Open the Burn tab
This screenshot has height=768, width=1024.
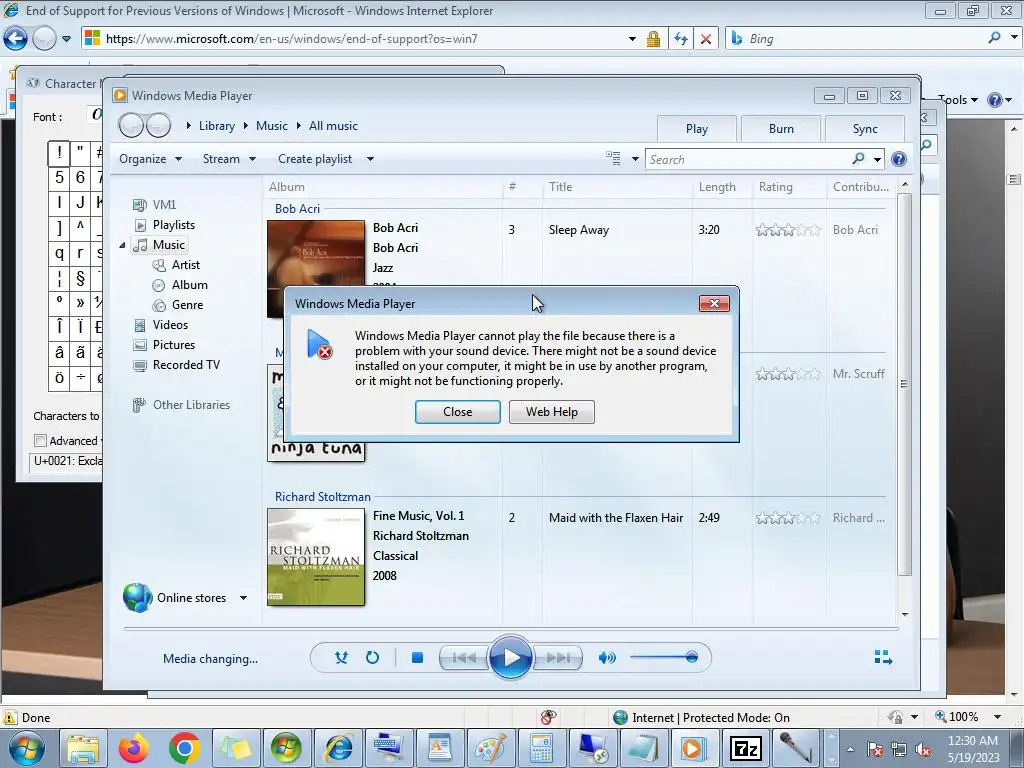tap(781, 129)
